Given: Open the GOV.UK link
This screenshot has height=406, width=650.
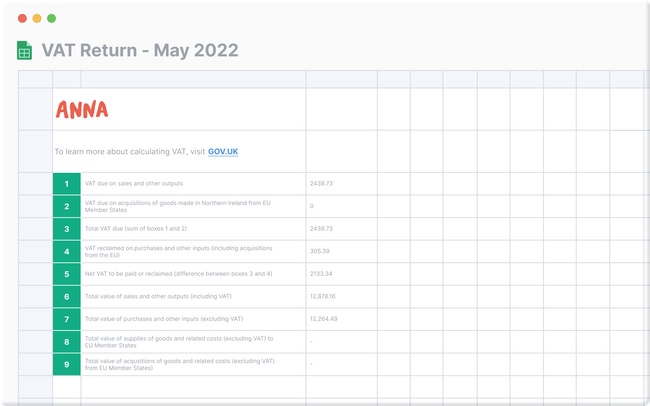Looking at the screenshot, I should (x=223, y=152).
